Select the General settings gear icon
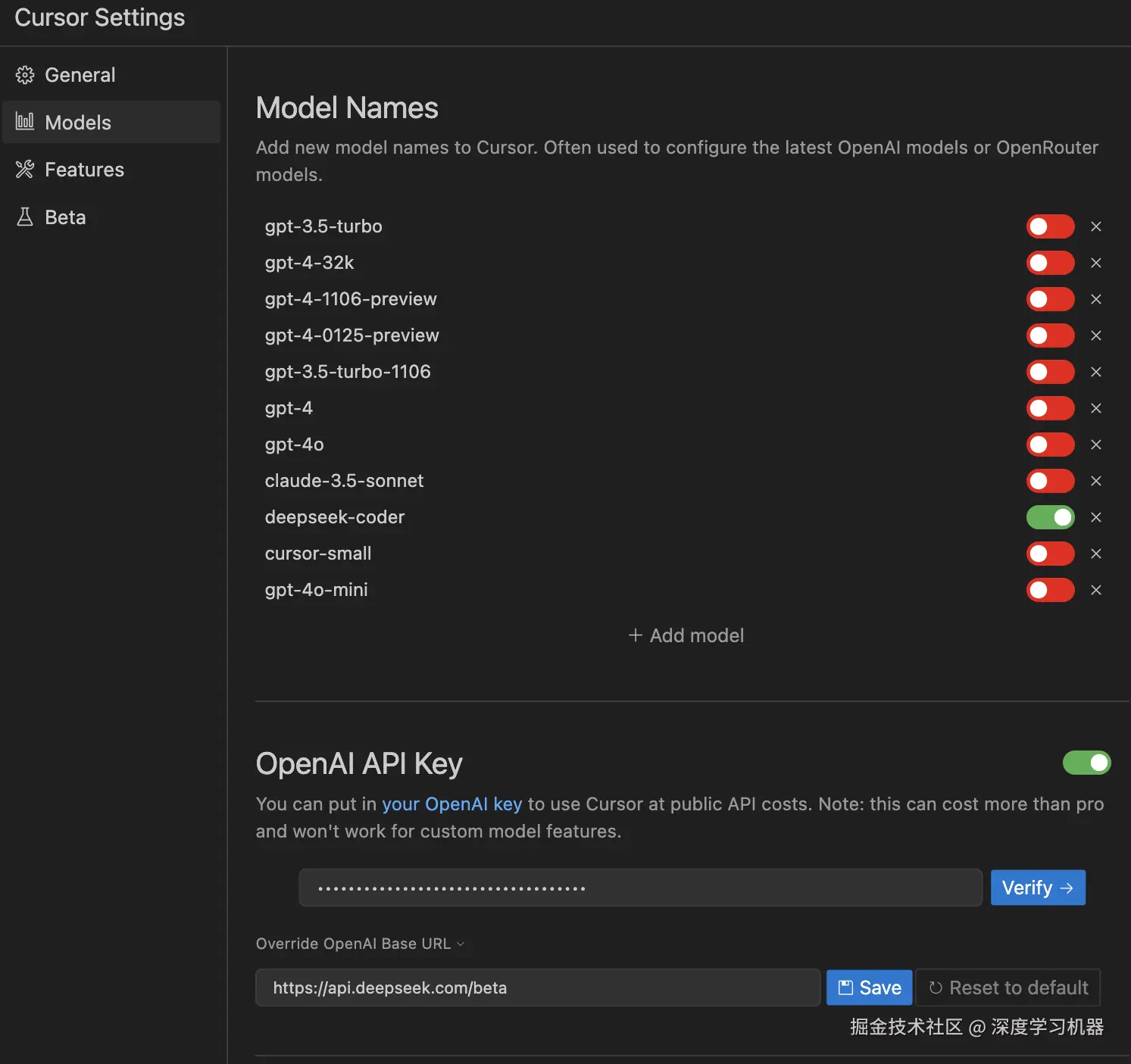 coord(24,74)
